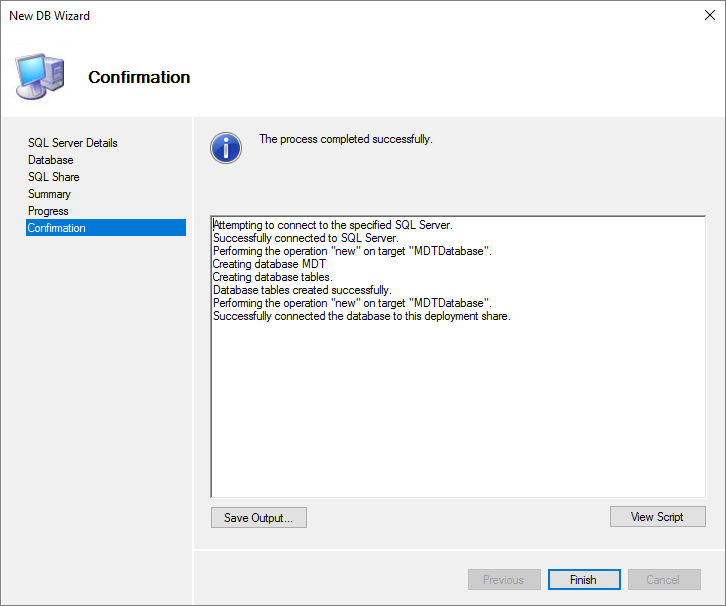The width and height of the screenshot is (726, 606).
Task: Click 'Database tables created successfully' line
Action: [302, 290]
